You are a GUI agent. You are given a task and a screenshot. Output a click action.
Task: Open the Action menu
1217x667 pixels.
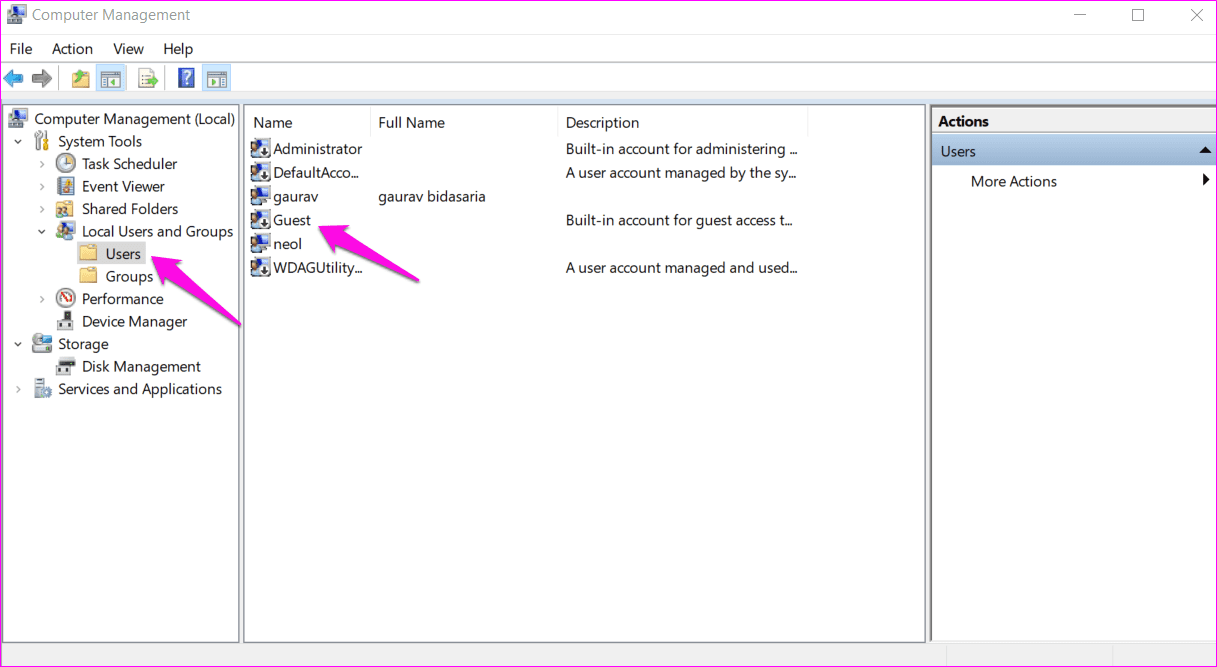click(x=71, y=48)
